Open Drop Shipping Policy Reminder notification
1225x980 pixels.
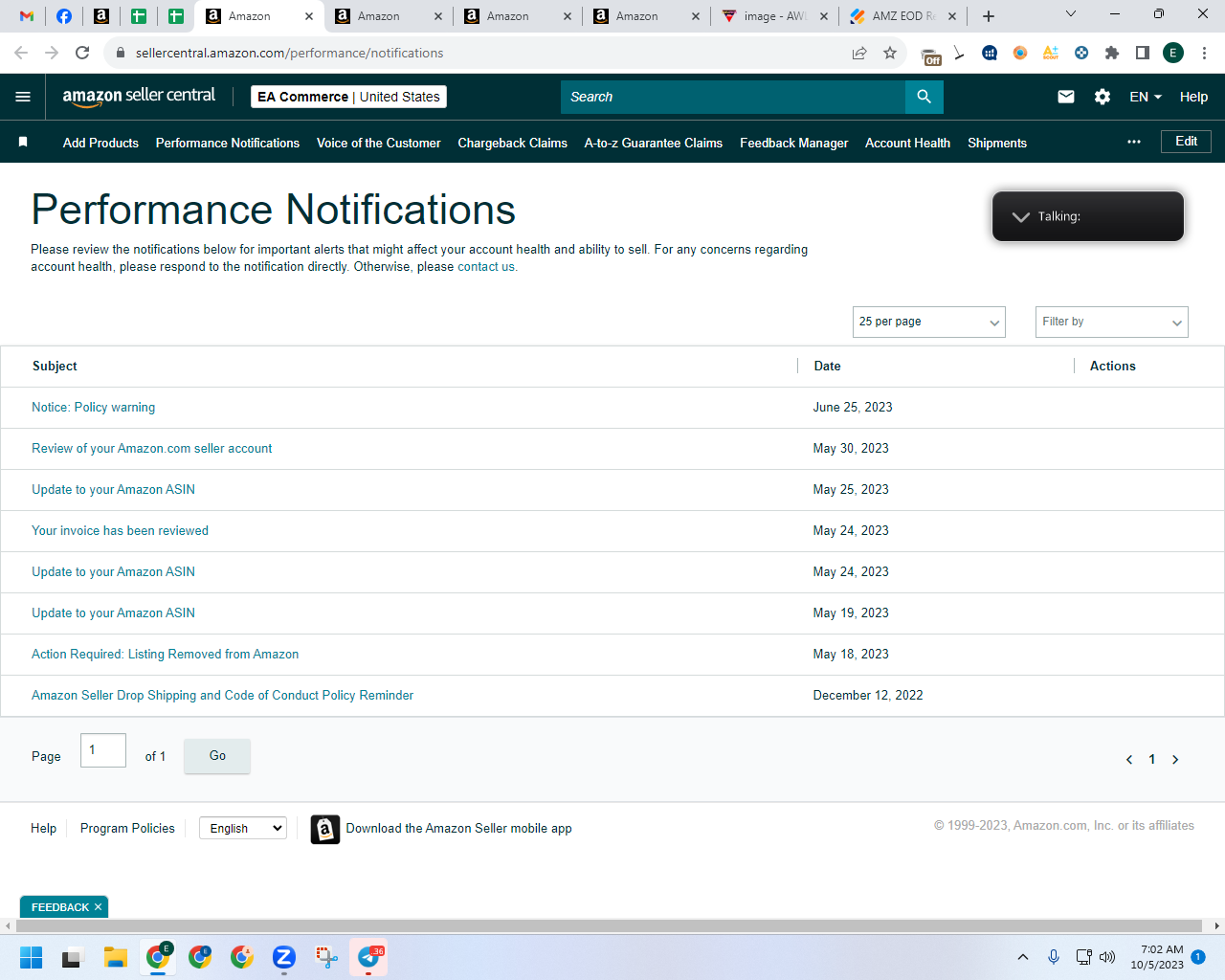point(222,696)
